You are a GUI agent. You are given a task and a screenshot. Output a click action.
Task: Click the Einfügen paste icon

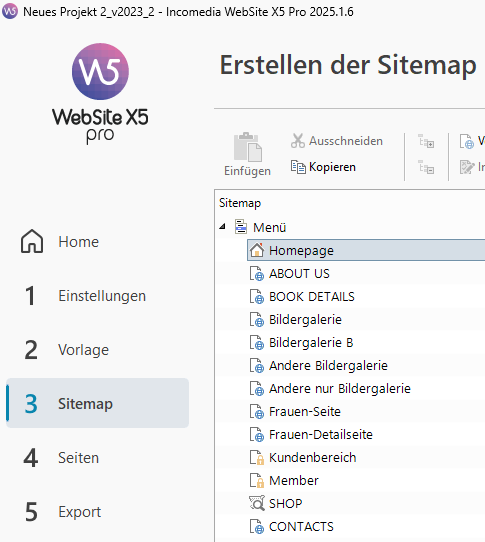pyautogui.click(x=248, y=147)
